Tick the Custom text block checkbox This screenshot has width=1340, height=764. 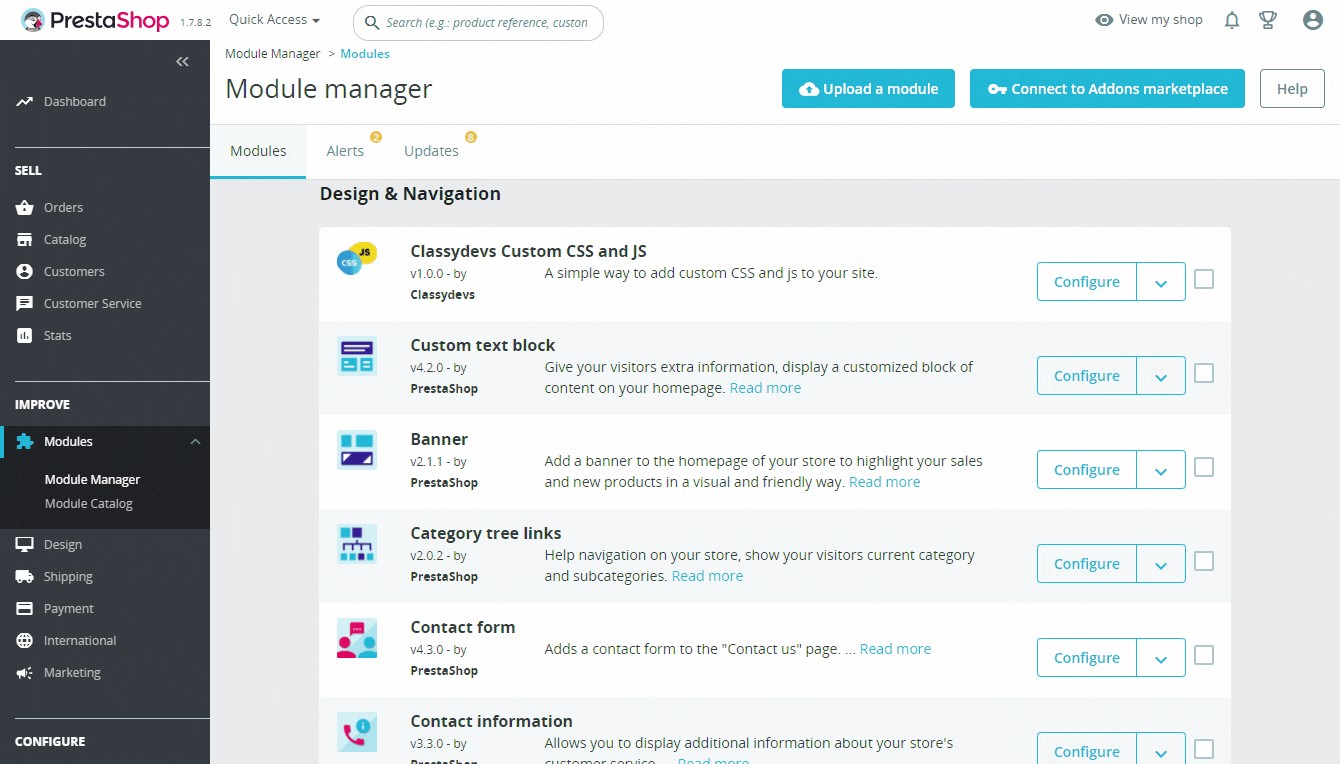pyautogui.click(x=1204, y=373)
